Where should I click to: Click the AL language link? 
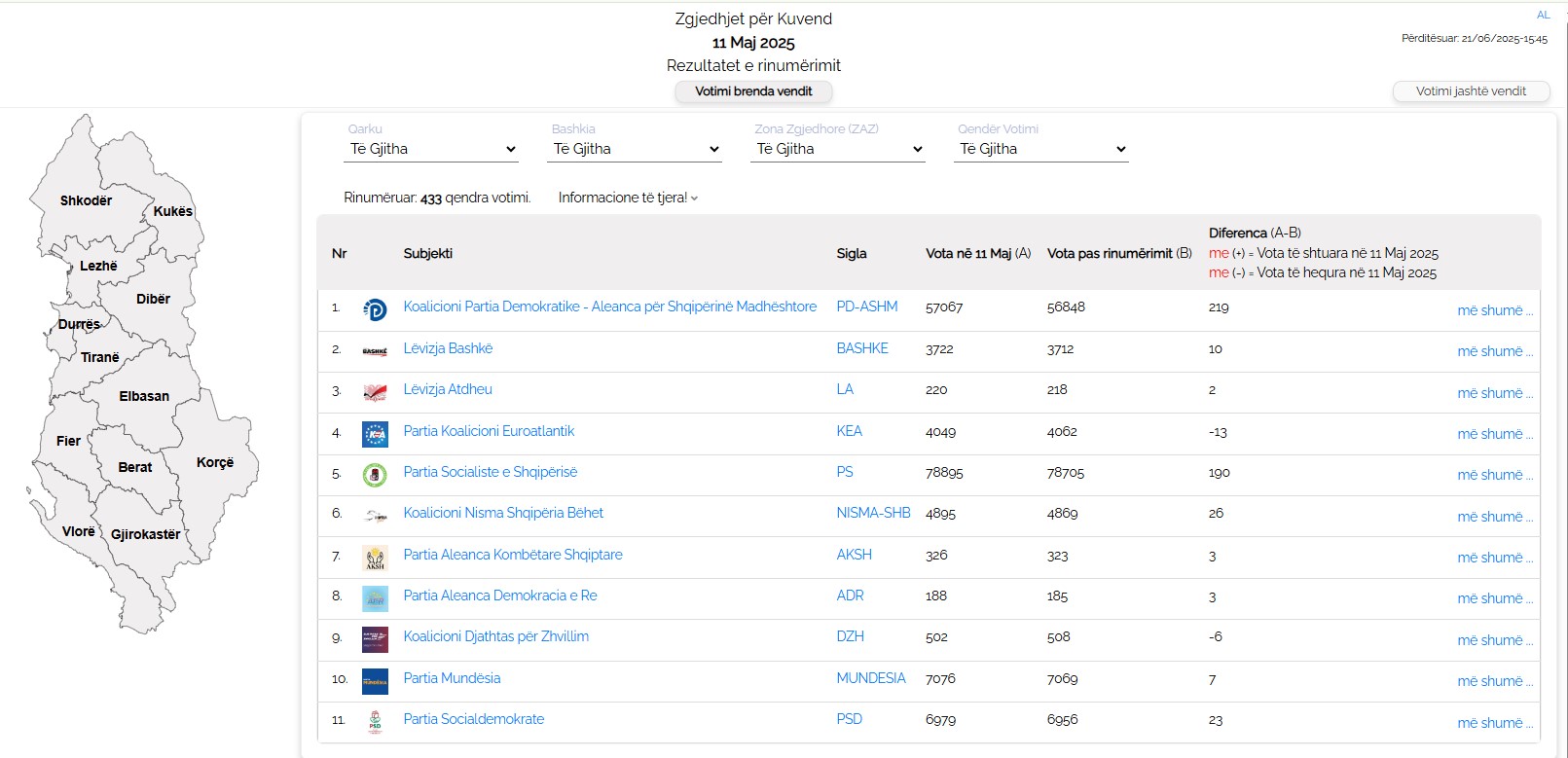(x=1543, y=15)
